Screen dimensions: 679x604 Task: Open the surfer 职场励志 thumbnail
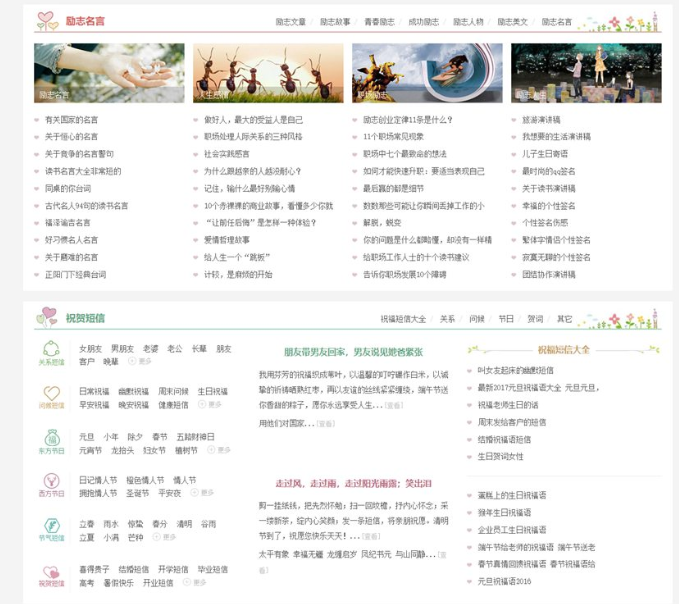[x=427, y=73]
